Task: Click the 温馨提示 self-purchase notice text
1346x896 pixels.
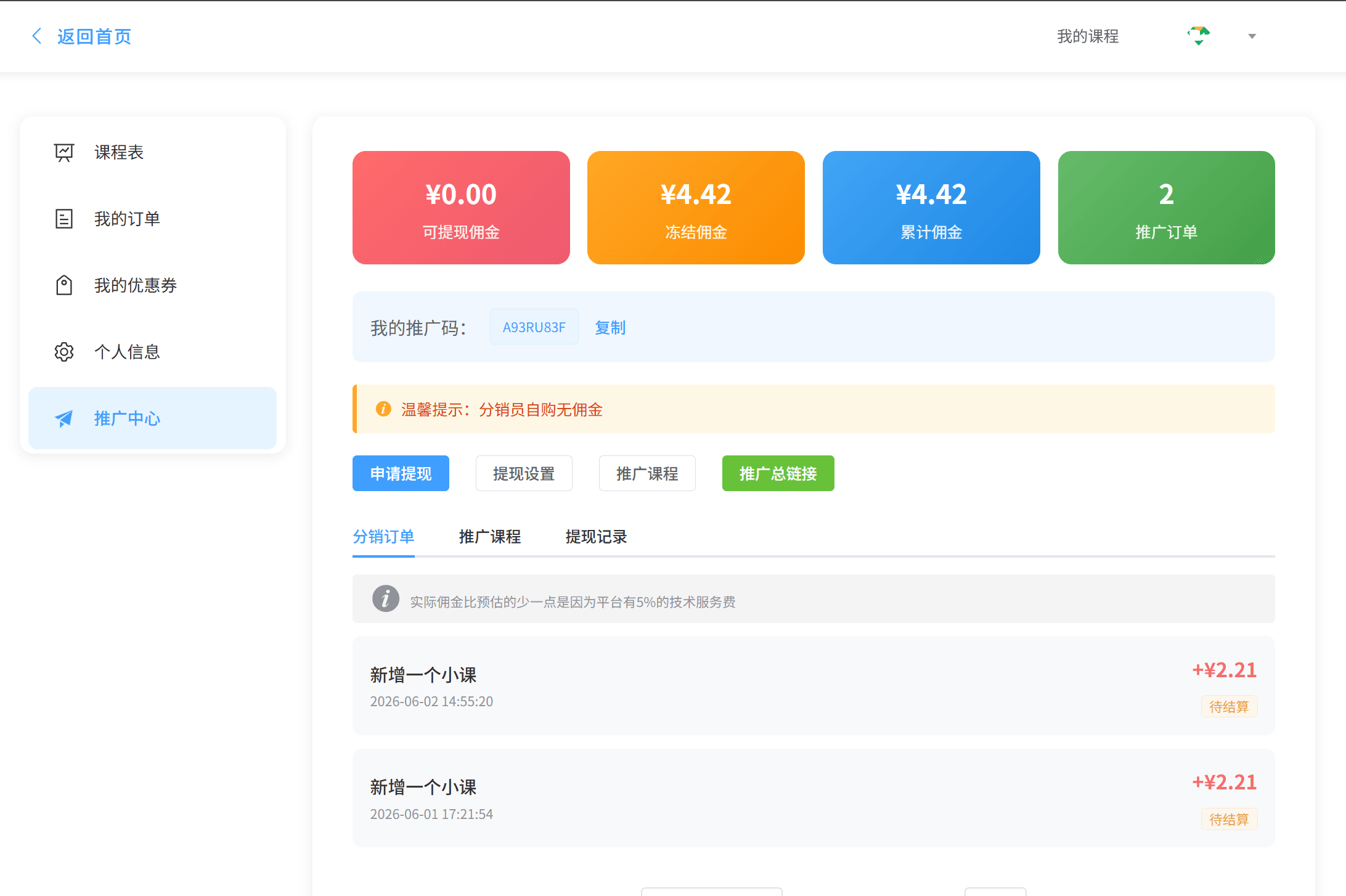Action: point(502,410)
